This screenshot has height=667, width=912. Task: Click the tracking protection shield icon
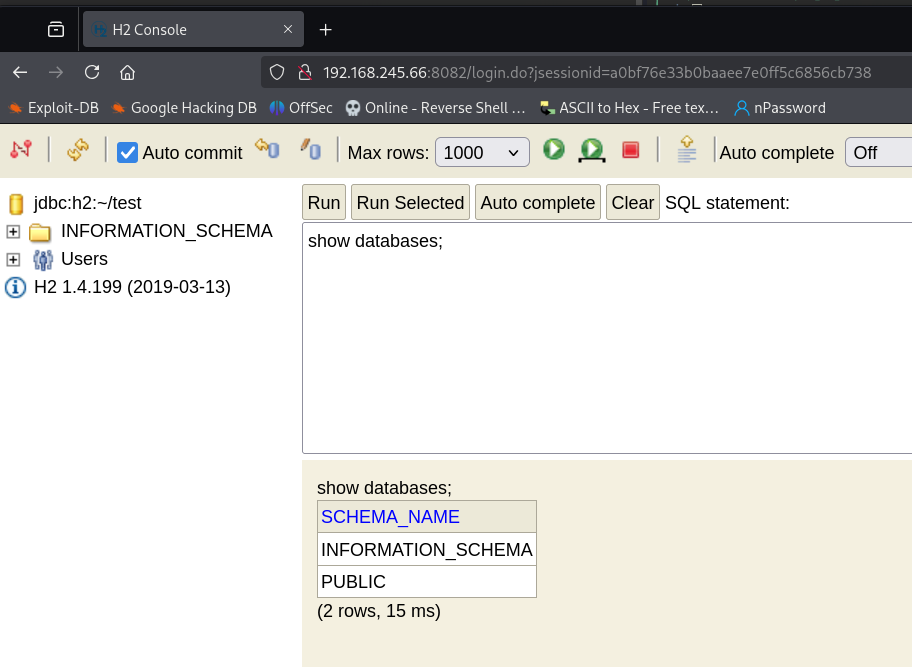[x=277, y=73]
